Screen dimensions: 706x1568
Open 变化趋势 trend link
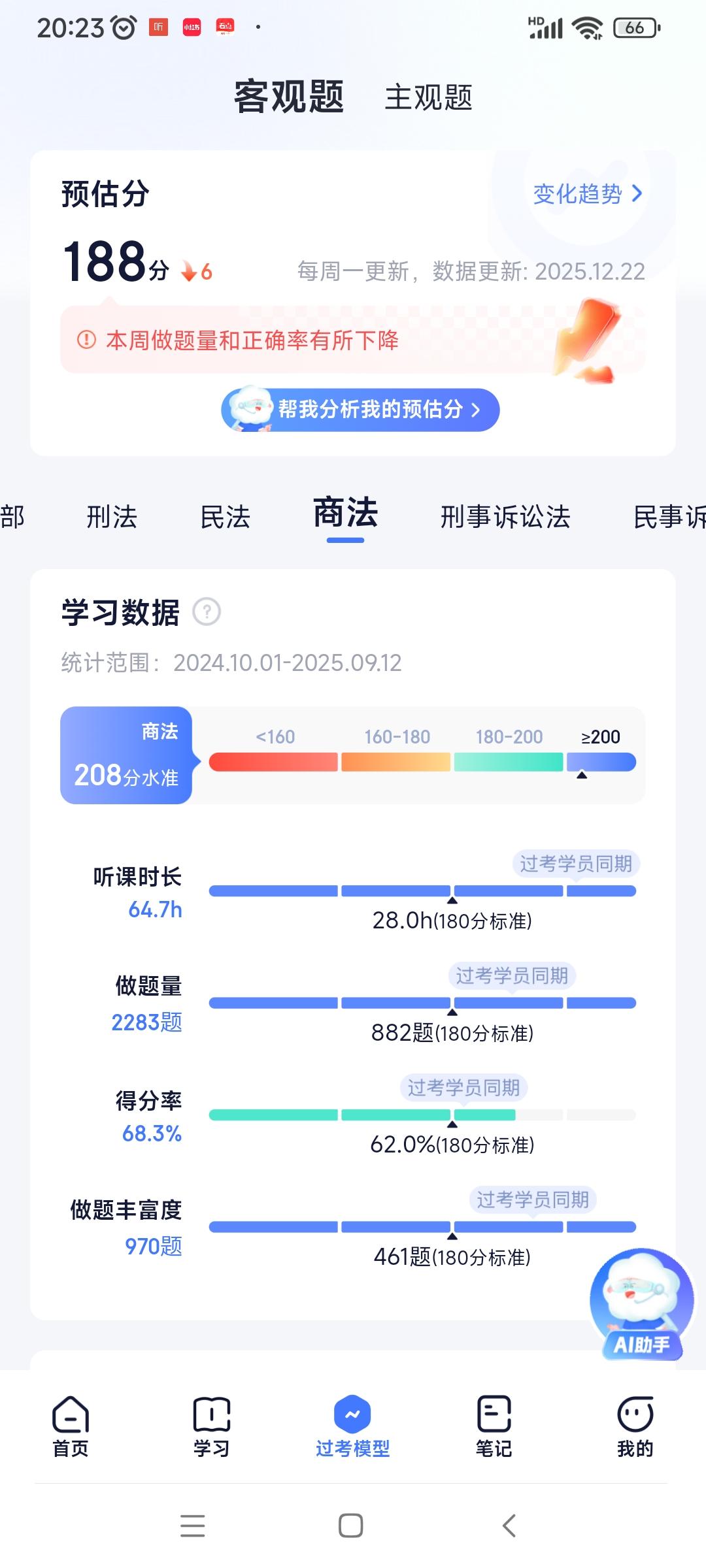click(x=588, y=194)
